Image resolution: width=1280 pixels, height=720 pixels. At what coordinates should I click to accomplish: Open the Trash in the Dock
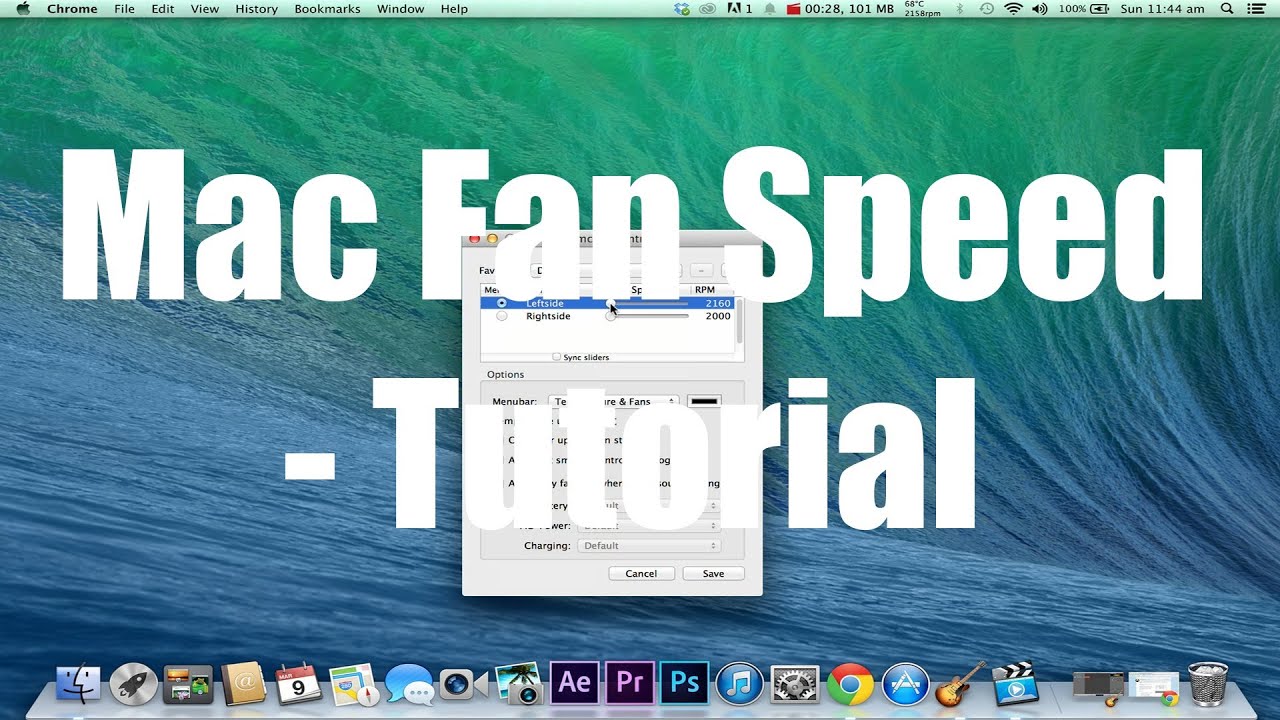(1208, 684)
